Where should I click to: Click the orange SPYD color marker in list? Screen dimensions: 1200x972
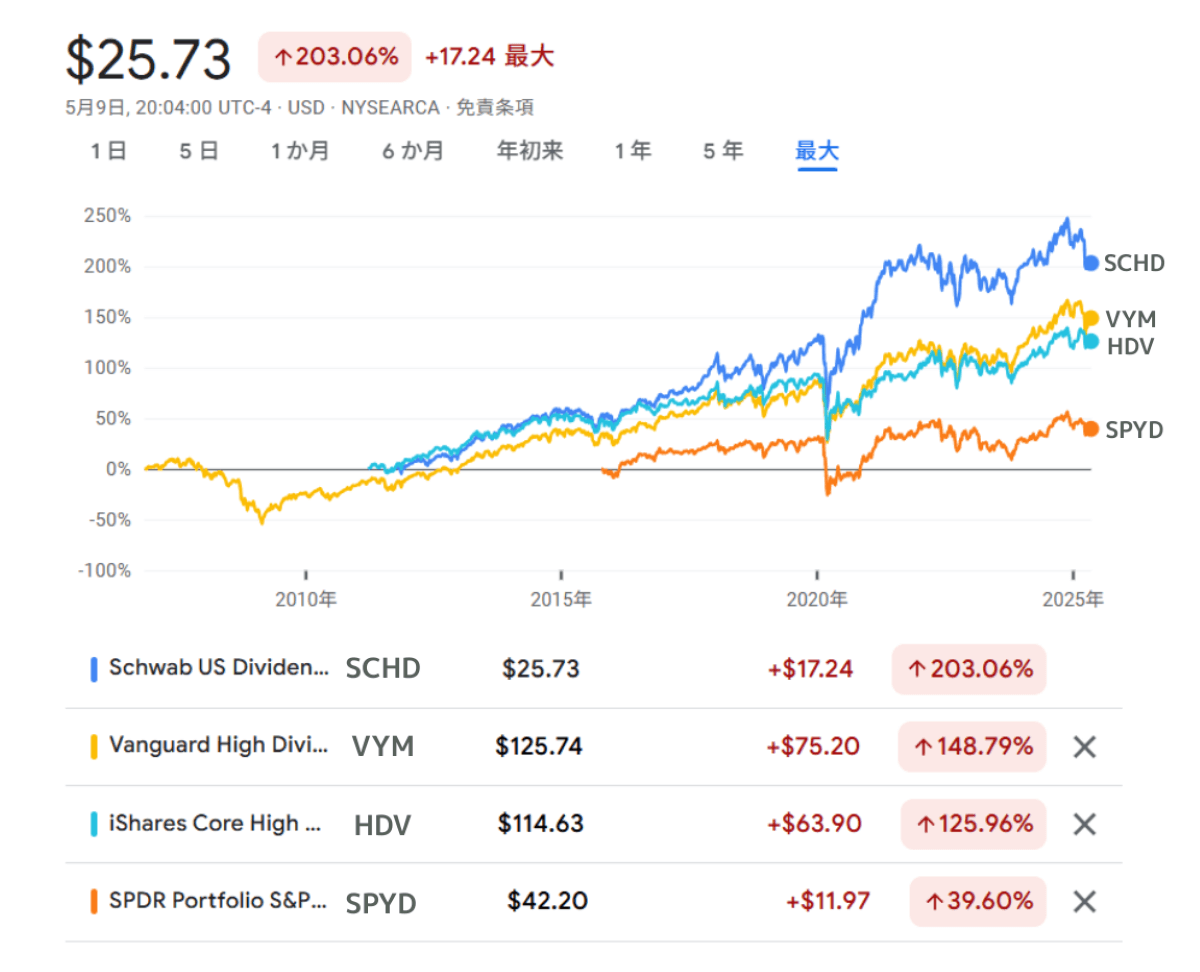coord(94,901)
